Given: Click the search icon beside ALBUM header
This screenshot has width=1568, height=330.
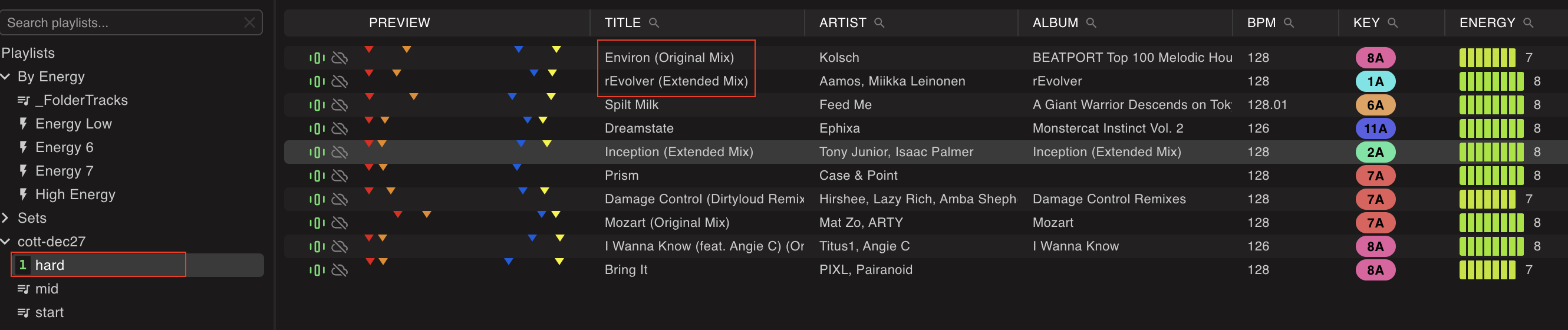Looking at the screenshot, I should [1091, 22].
